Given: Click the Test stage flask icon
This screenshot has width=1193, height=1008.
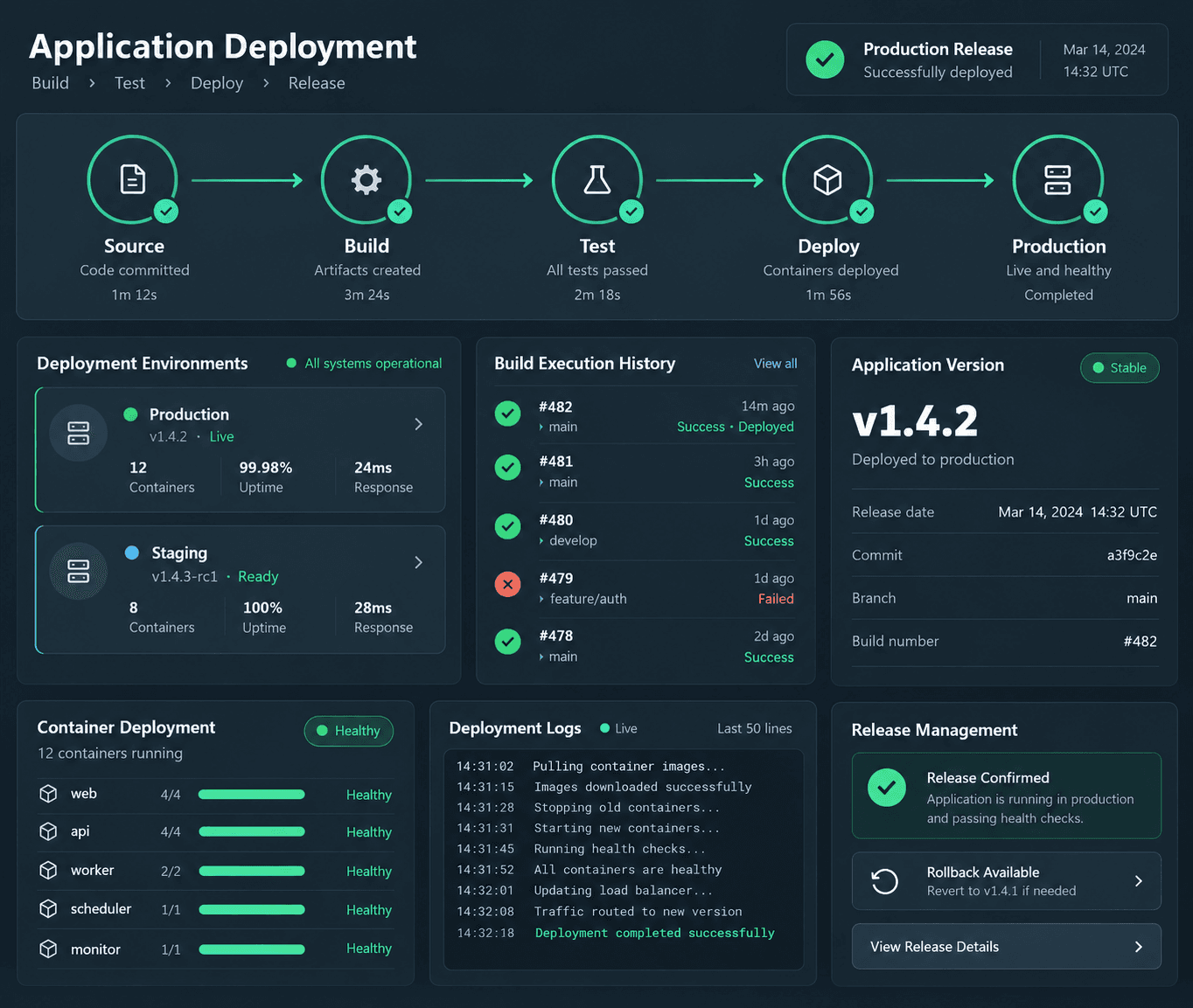Looking at the screenshot, I should pyautogui.click(x=597, y=180).
